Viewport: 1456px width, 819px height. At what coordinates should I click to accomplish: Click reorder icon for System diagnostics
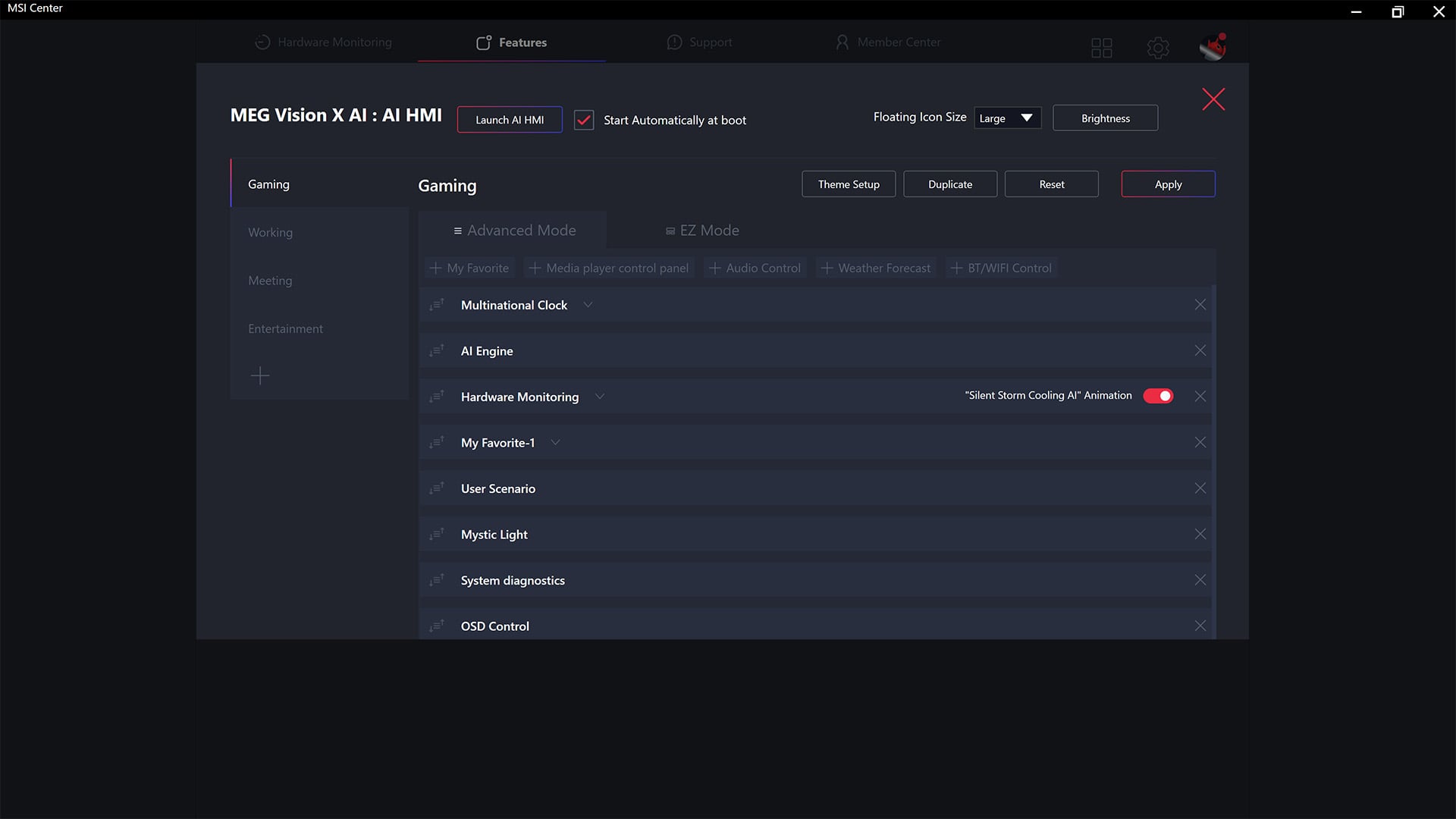tap(437, 580)
